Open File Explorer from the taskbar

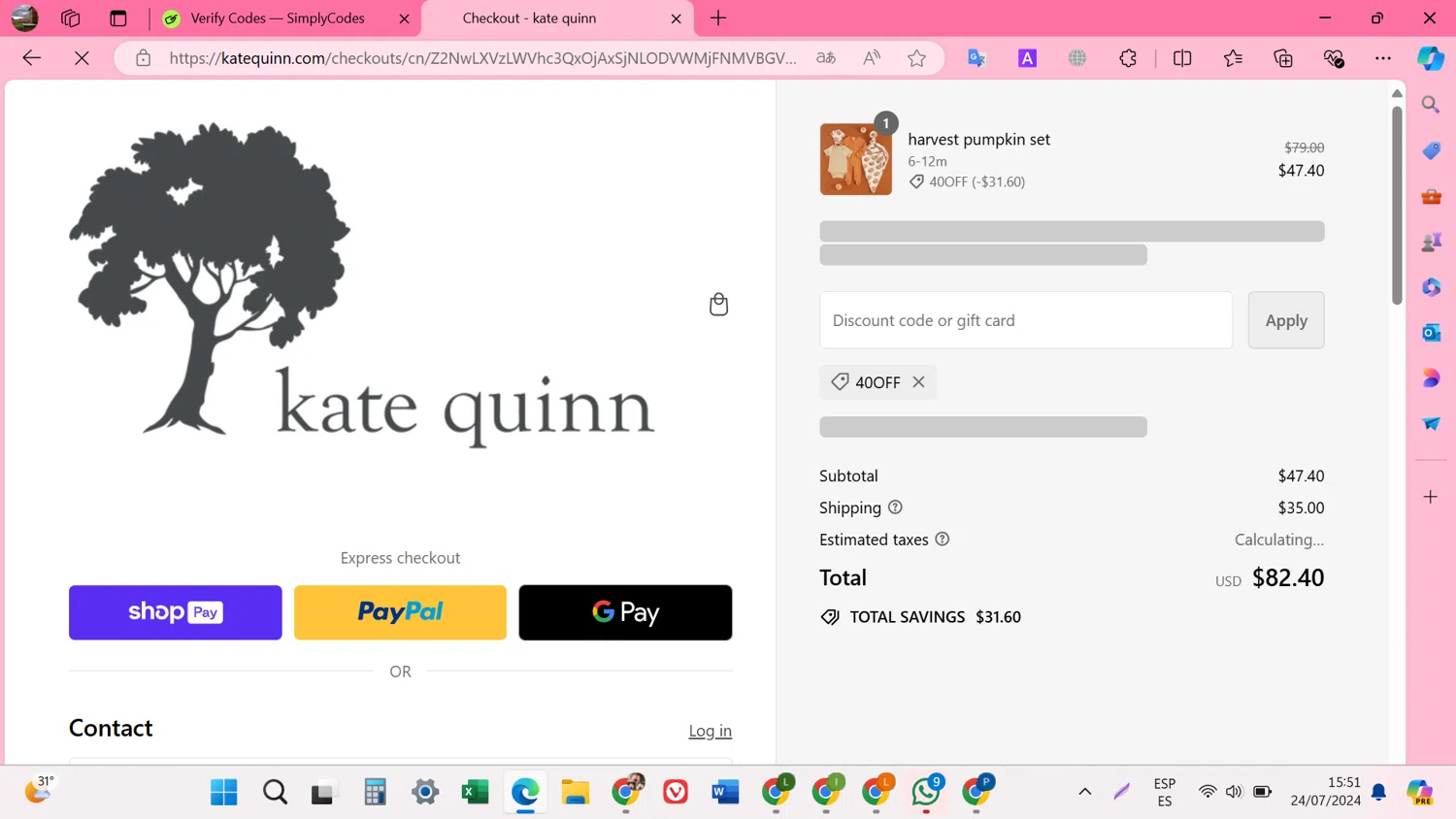(576, 793)
